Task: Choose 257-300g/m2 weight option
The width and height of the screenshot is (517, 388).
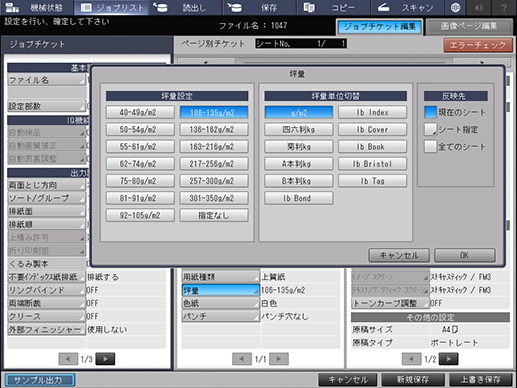Action: pos(214,181)
